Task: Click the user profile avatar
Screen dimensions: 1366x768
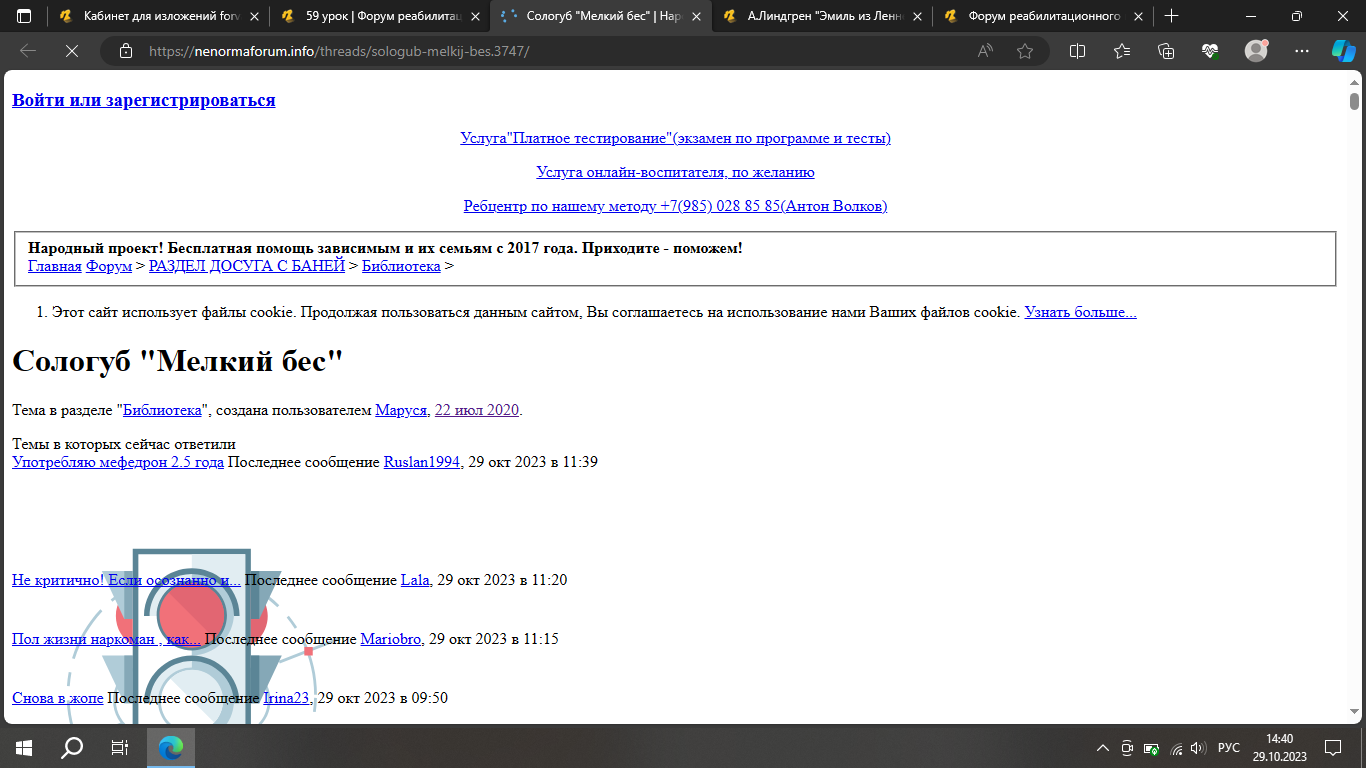Action: coord(1256,51)
